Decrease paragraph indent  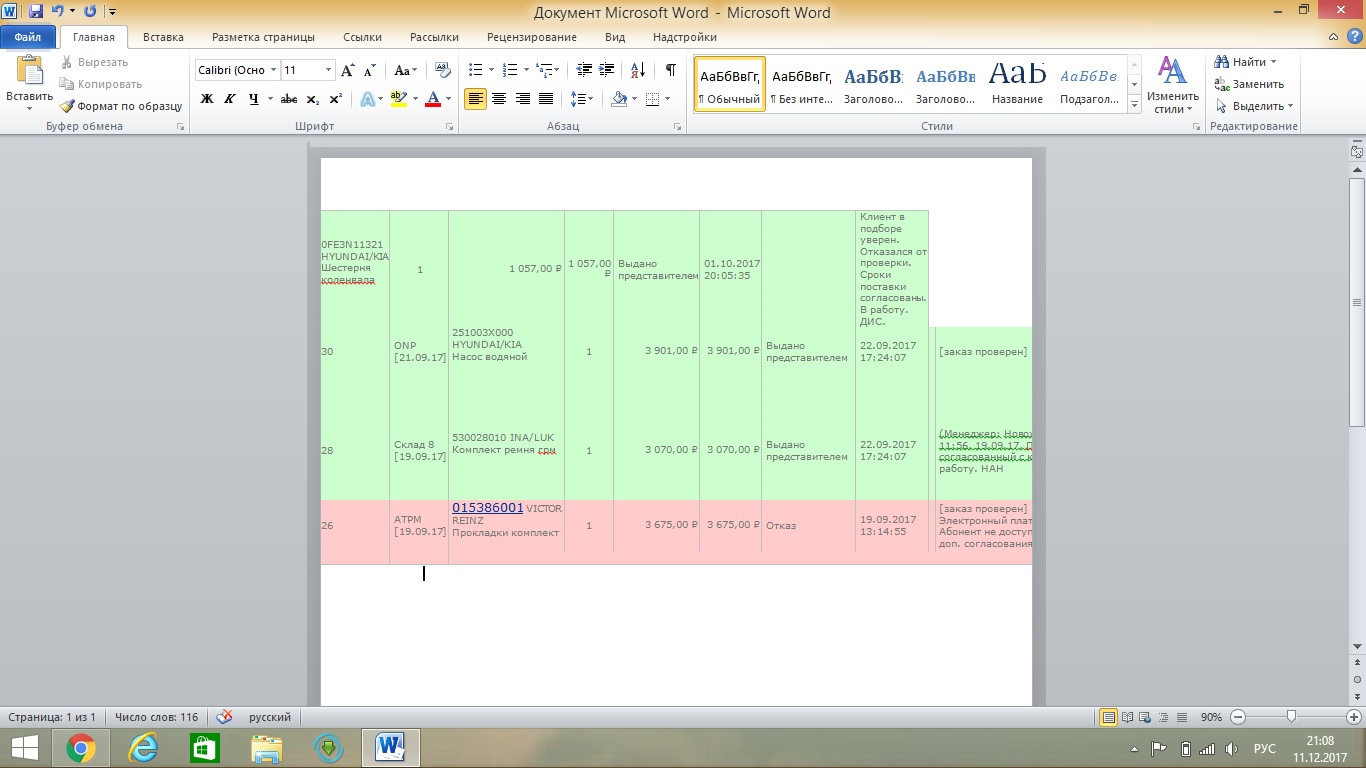[x=584, y=70]
